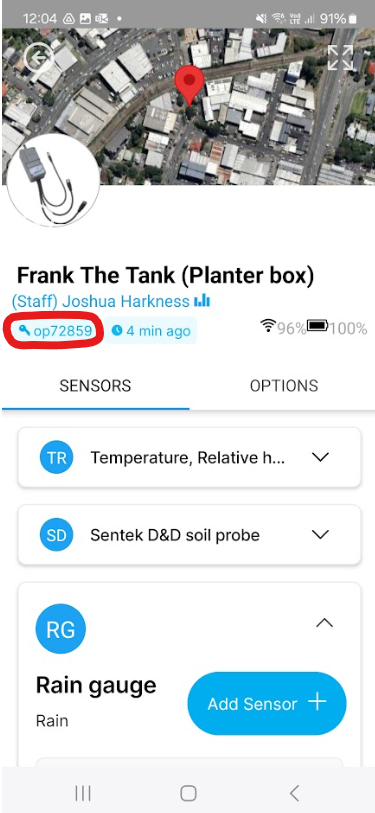This screenshot has width=375, height=813.
Task: Tap Android home navigation button
Action: (x=188, y=793)
